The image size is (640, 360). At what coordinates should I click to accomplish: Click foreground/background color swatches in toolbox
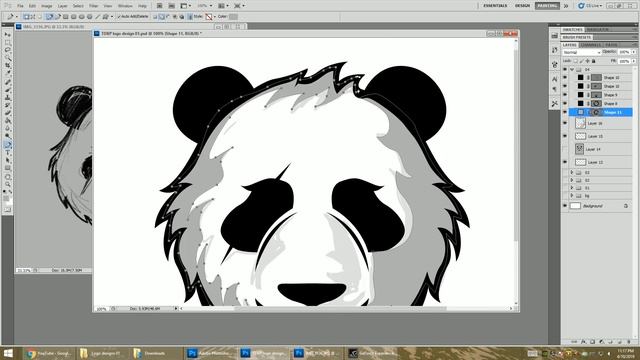7,199
